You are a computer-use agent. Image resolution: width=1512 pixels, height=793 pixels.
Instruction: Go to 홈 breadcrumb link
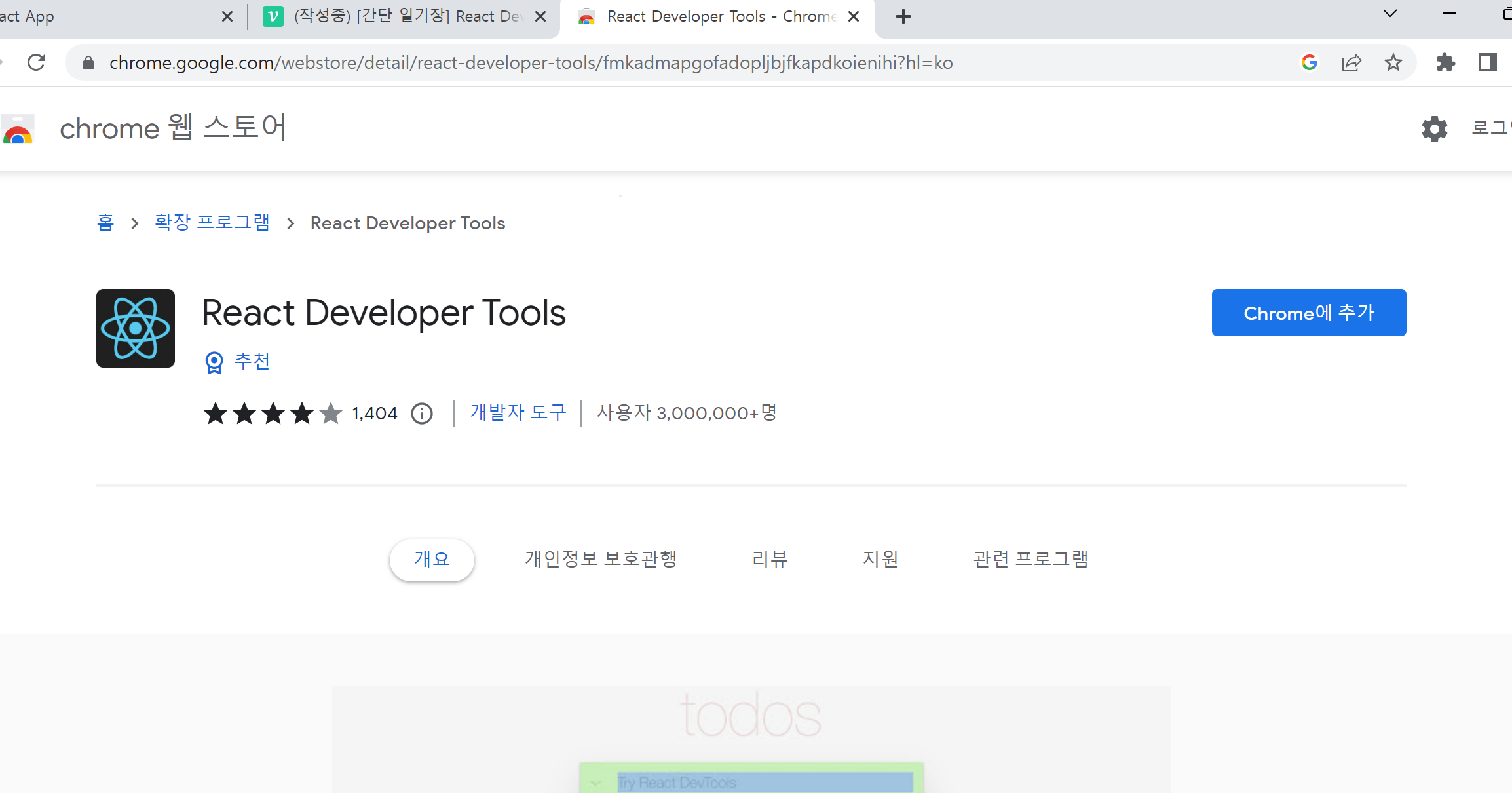click(x=105, y=223)
